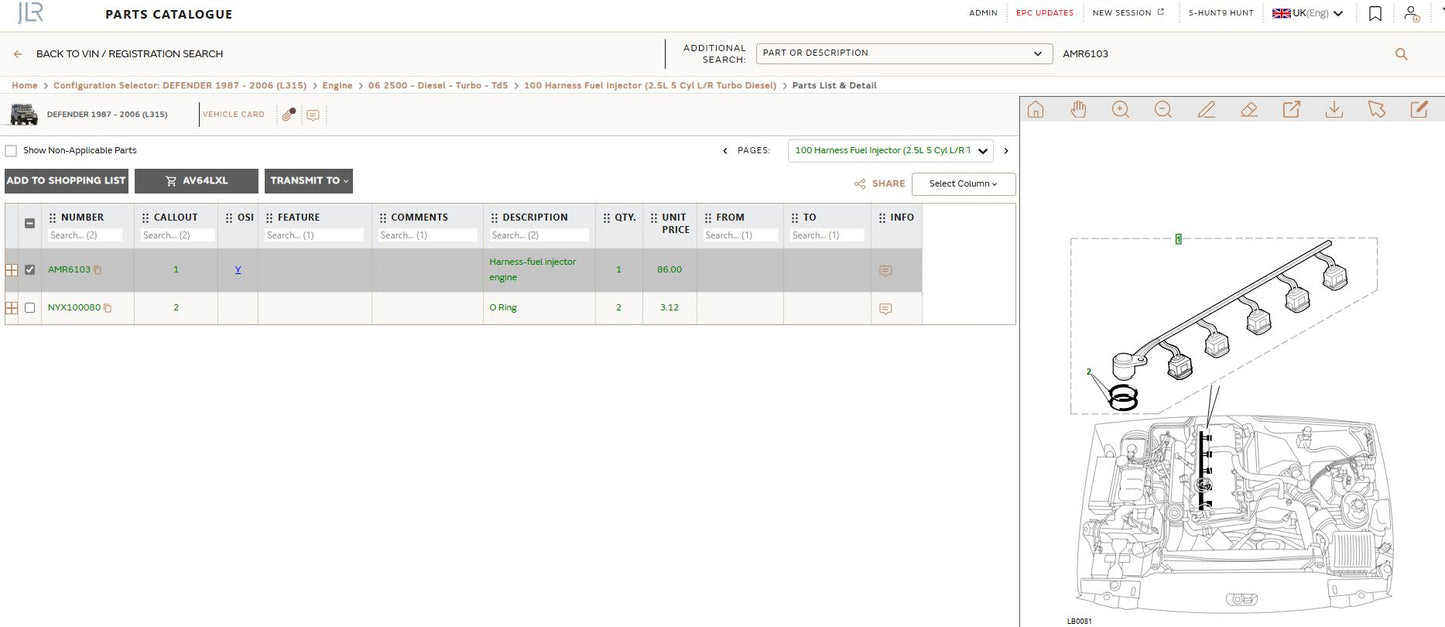1445x627 pixels.
Task: Navigate to Engine breadcrumb
Action: click(x=337, y=86)
